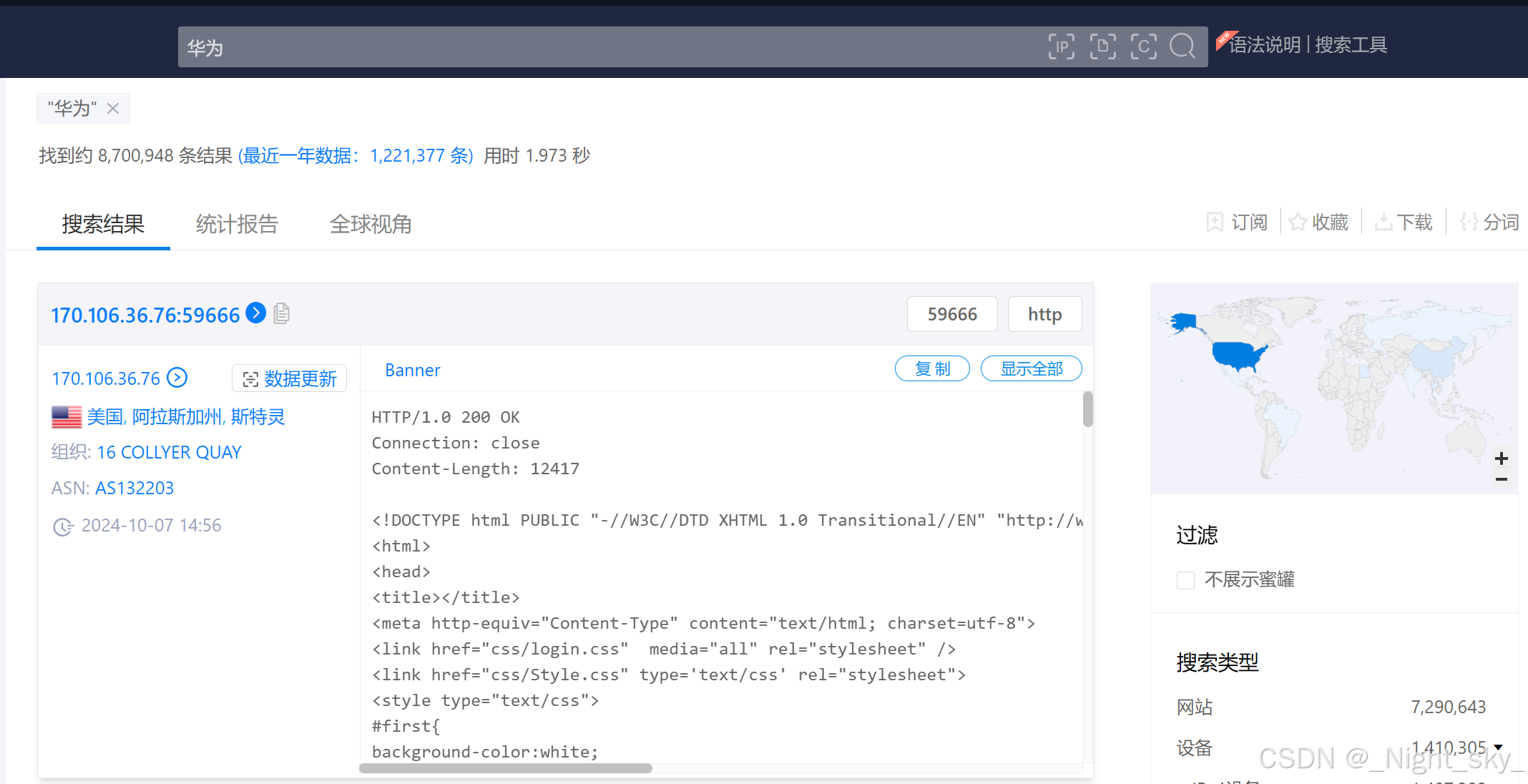The image size is (1528, 784).
Task: Click into the 华为 search input field
Action: click(572, 47)
